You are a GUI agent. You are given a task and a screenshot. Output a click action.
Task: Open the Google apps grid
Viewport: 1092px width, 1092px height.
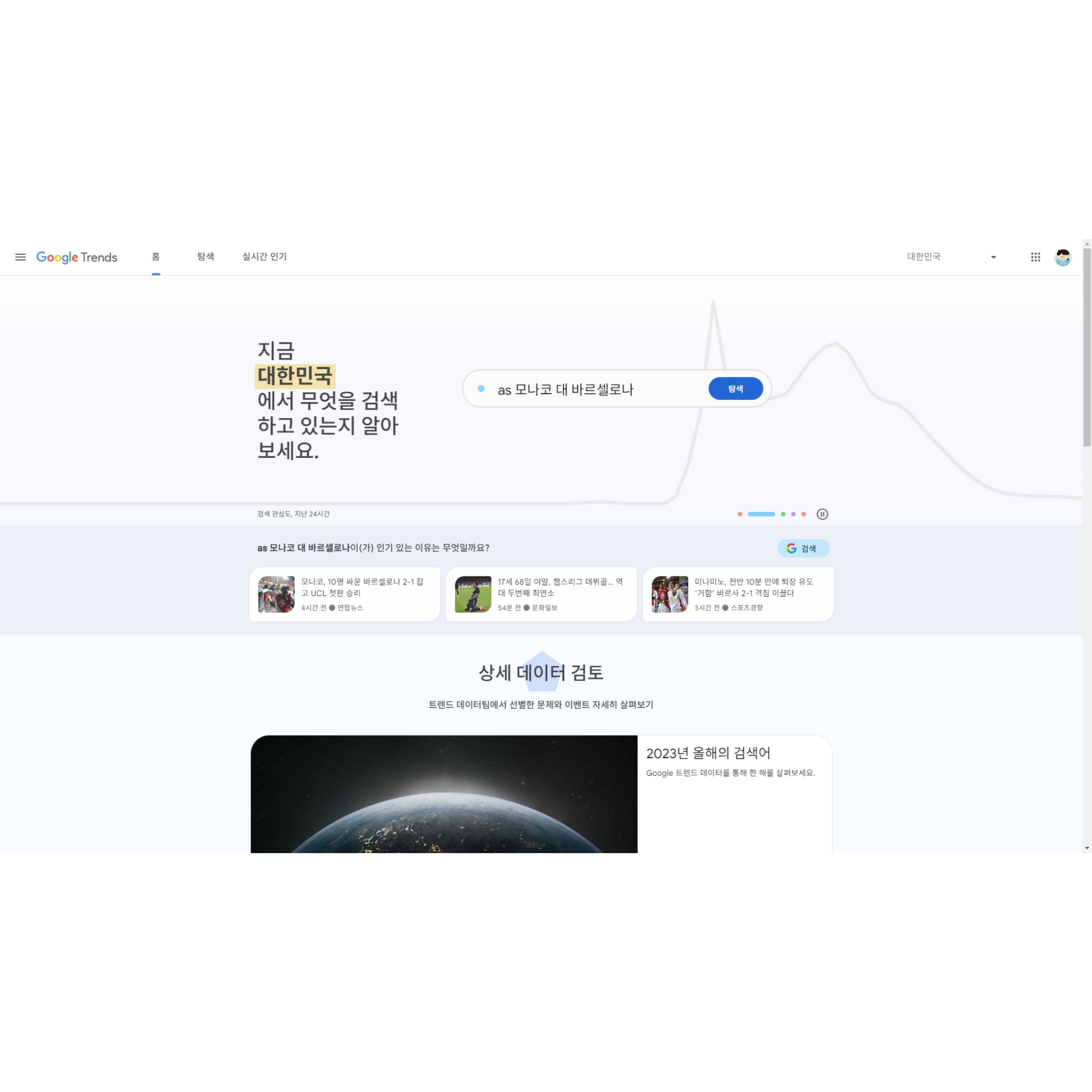tap(1035, 257)
